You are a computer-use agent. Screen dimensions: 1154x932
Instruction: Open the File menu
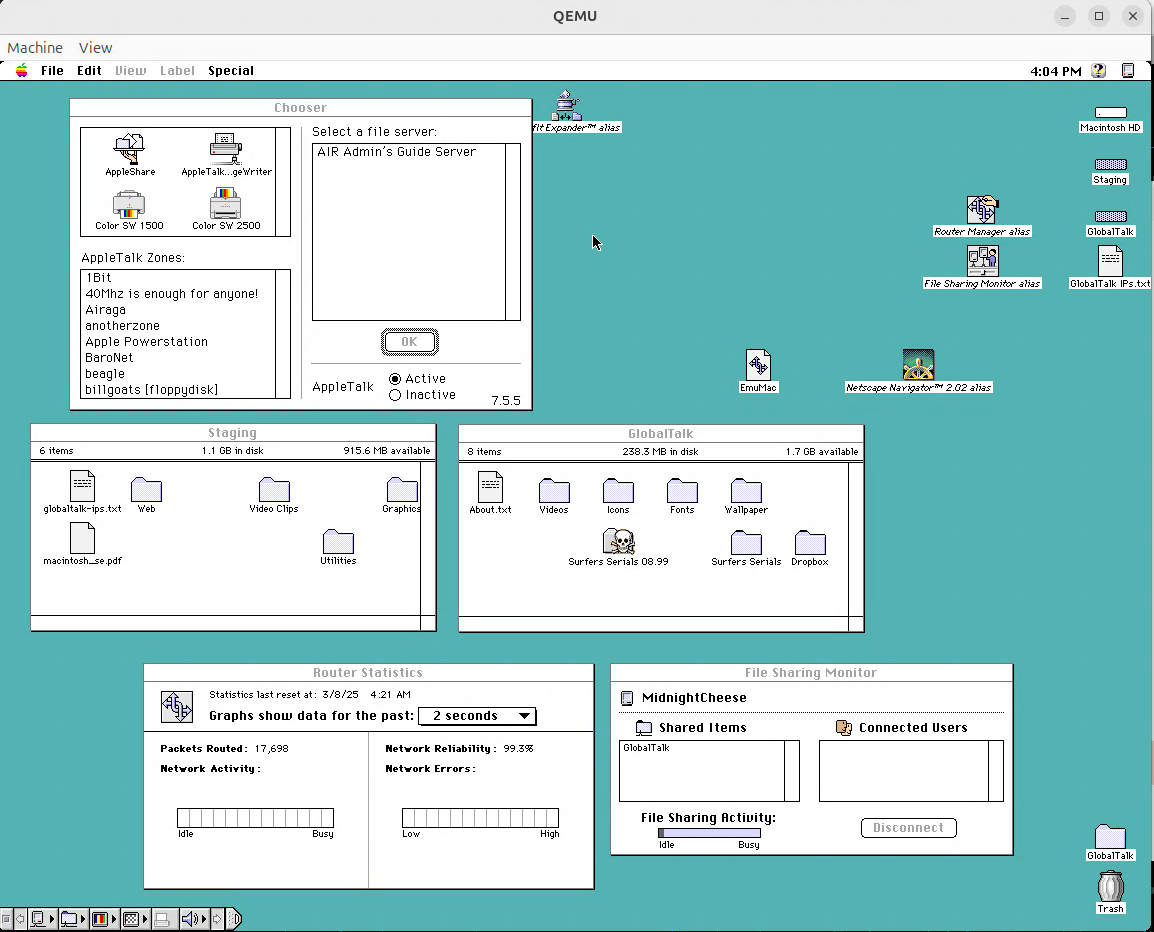(52, 71)
